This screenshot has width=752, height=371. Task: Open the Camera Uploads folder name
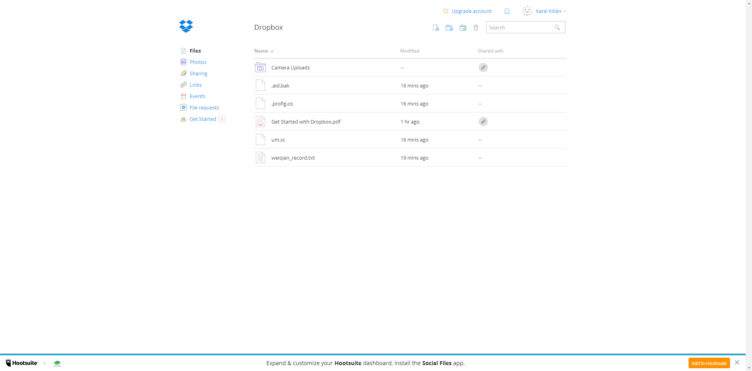[x=291, y=68]
